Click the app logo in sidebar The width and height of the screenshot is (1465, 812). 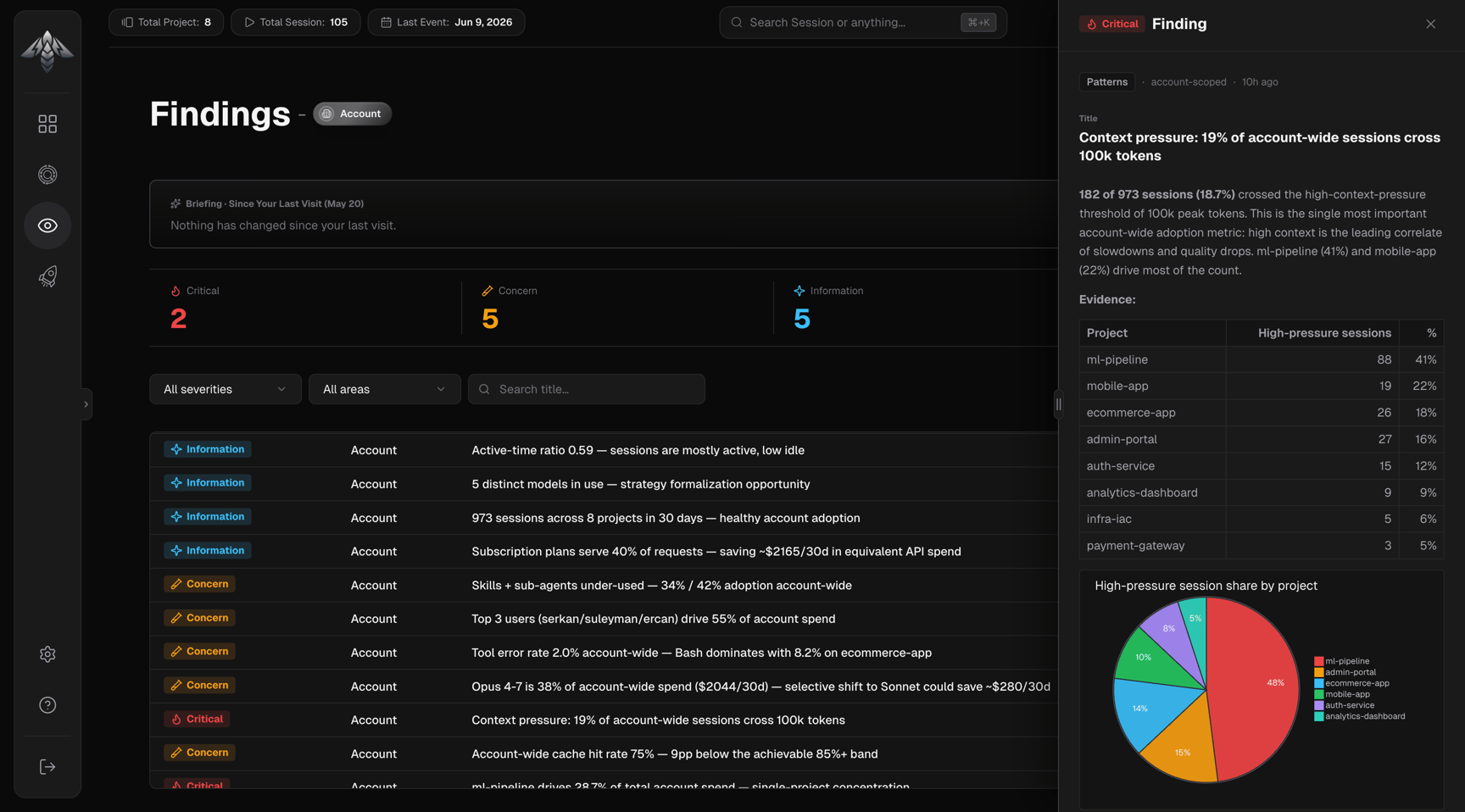[x=47, y=51]
